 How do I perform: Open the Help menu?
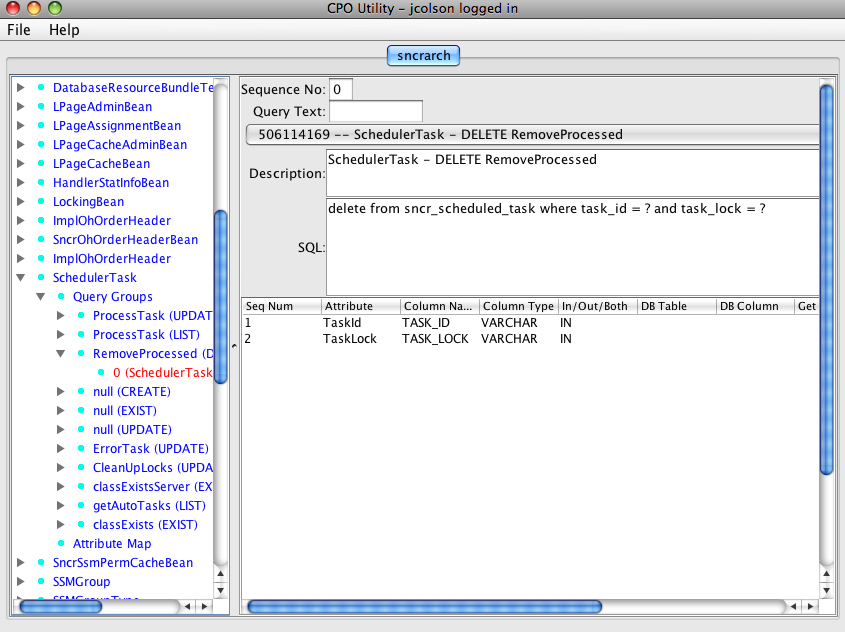click(64, 30)
